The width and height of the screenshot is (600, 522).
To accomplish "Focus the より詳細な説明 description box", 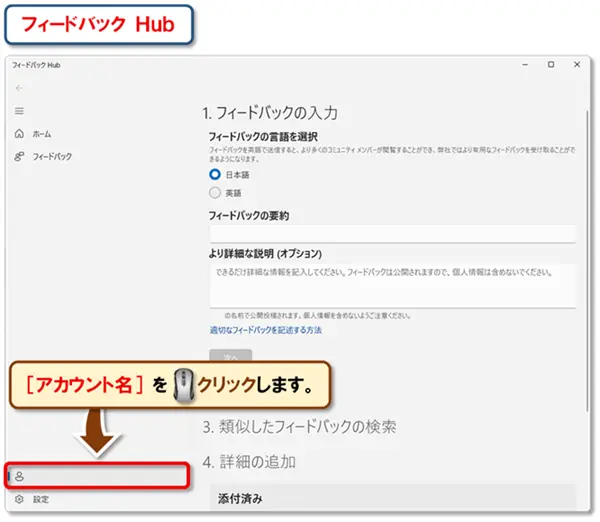I will (x=392, y=285).
